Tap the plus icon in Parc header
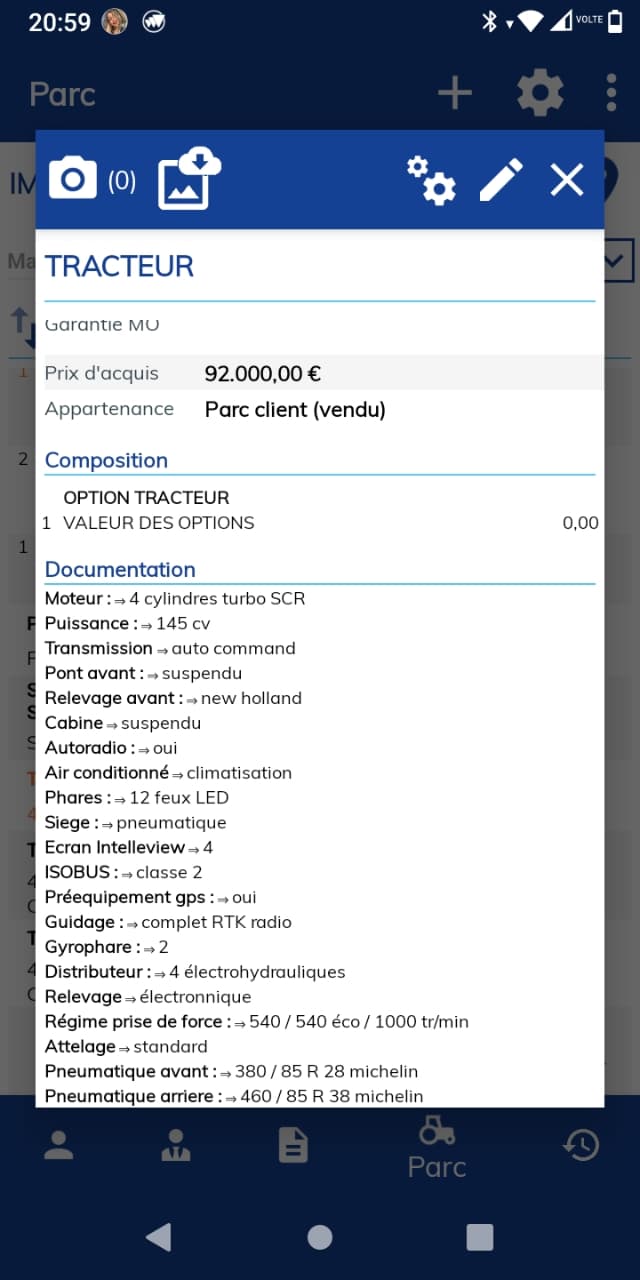The width and height of the screenshot is (640, 1280). 455,94
